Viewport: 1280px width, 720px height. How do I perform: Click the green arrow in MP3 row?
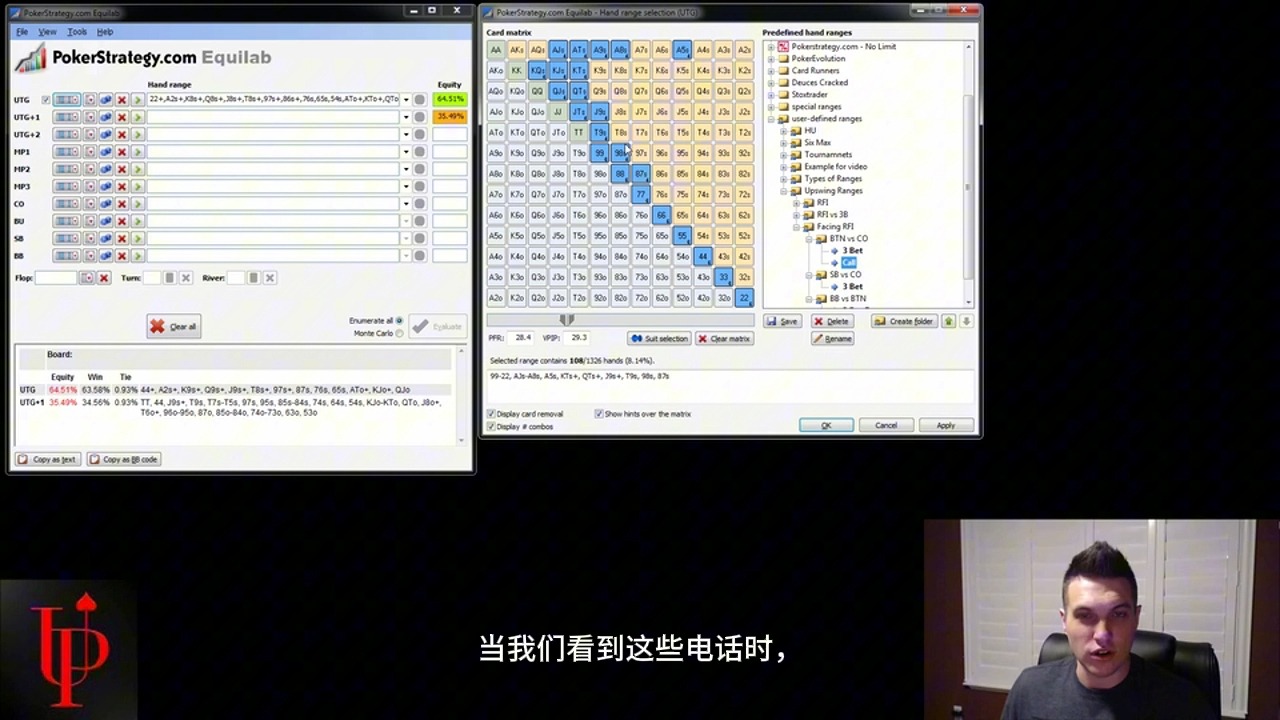137,186
